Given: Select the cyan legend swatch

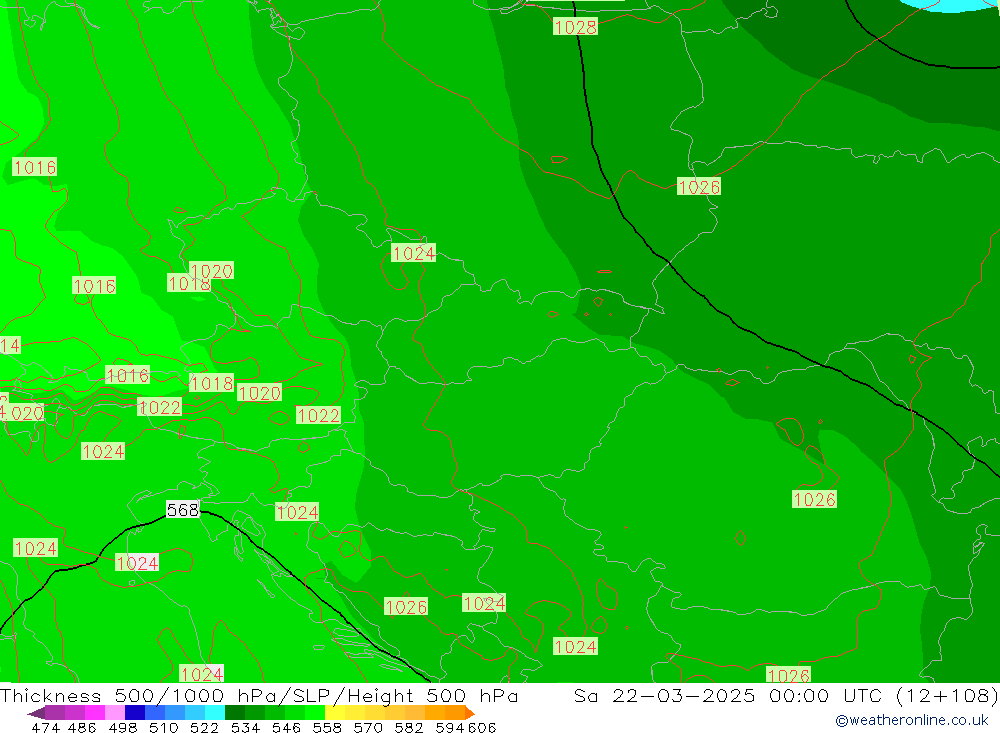Looking at the screenshot, I should (215, 713).
